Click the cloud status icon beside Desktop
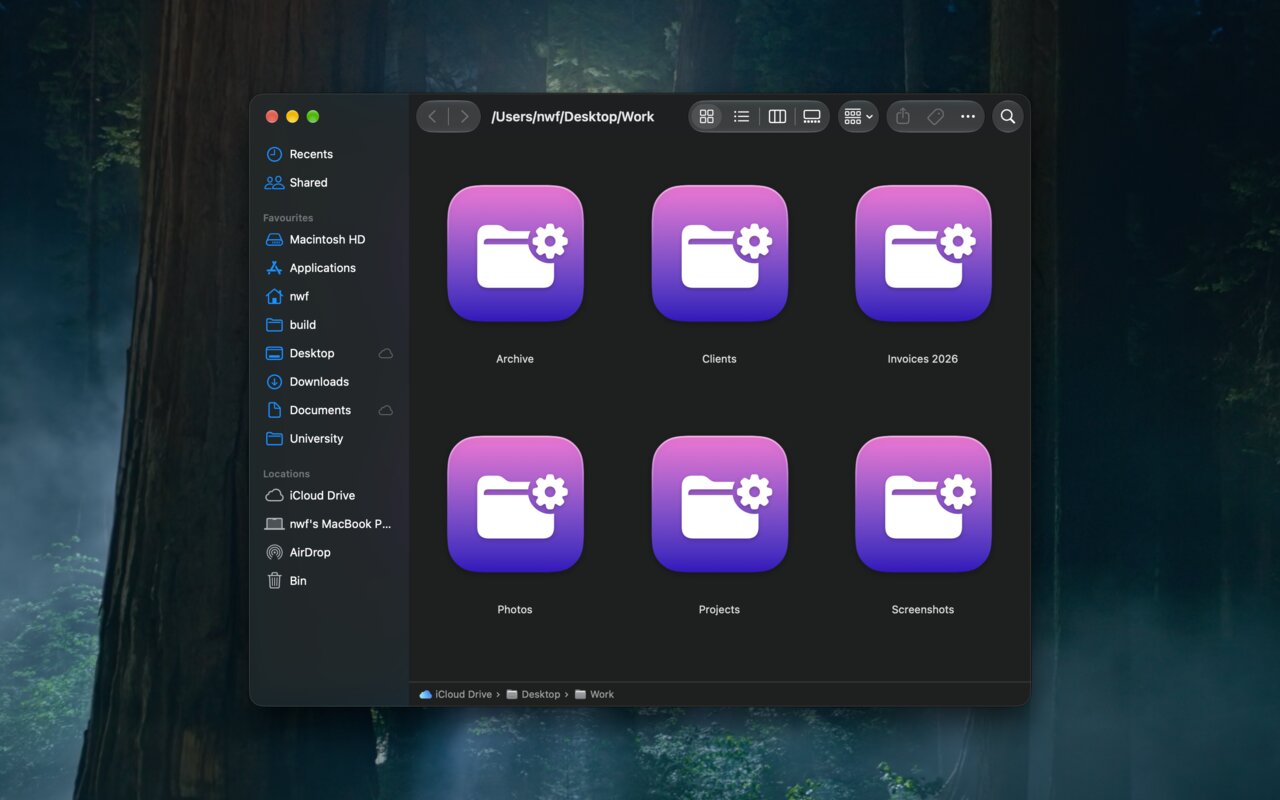1280x800 pixels. tap(386, 354)
